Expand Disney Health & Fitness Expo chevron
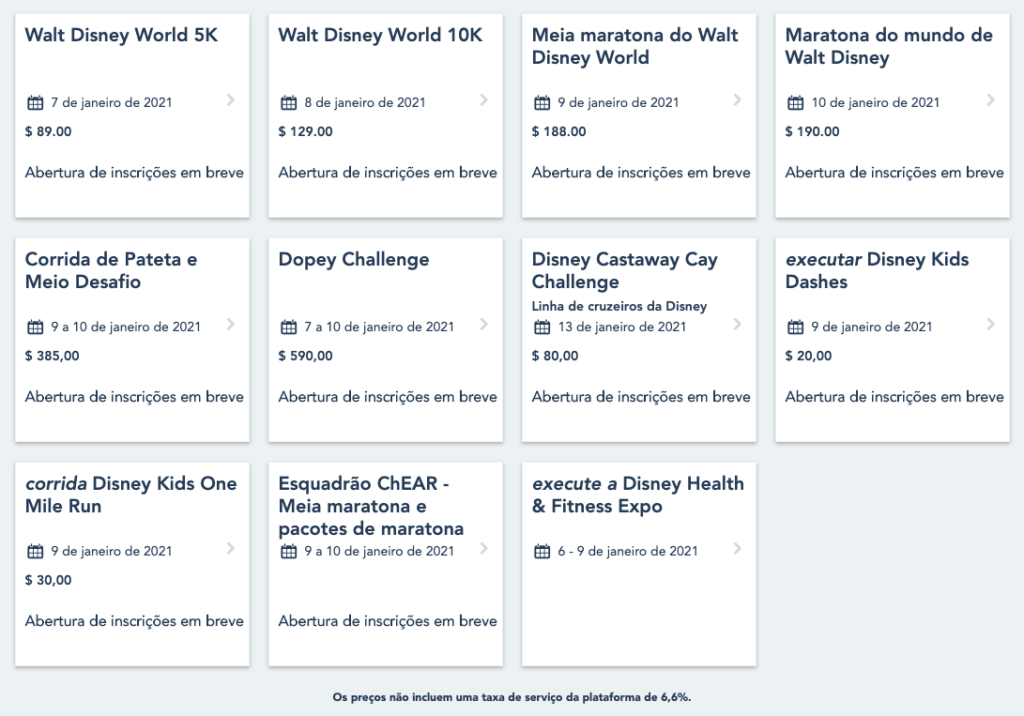 point(737,548)
